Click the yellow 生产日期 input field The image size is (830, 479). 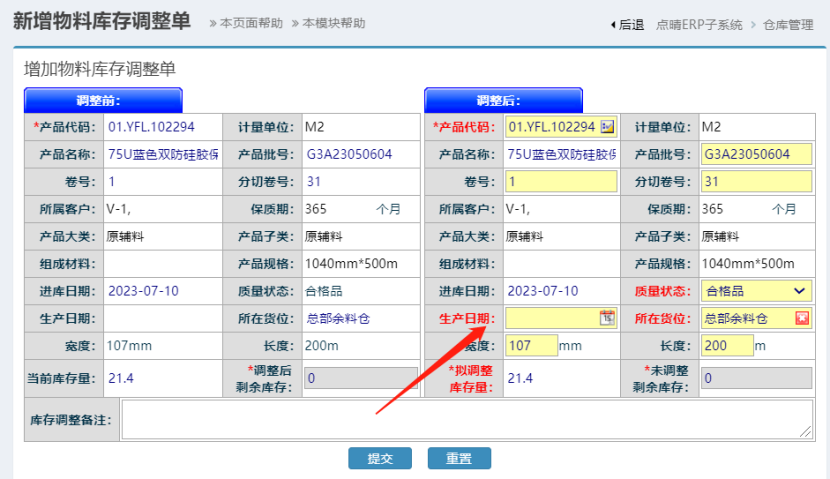[x=551, y=318]
